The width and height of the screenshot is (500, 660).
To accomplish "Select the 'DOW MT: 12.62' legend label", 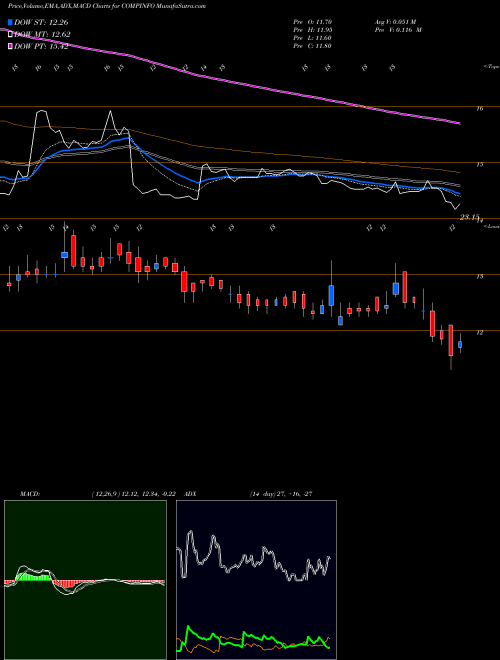I will pos(42,34).
